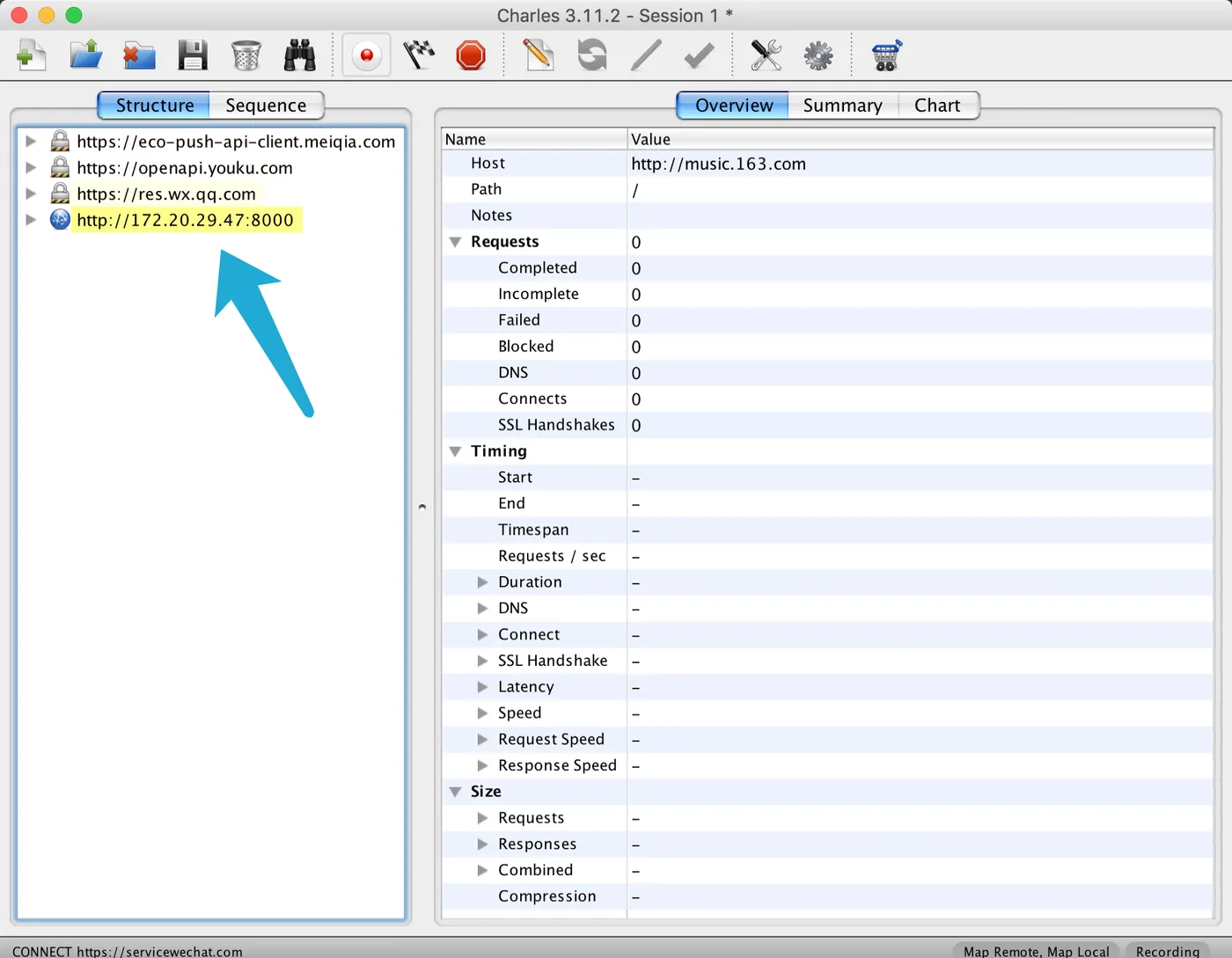Expand the res.wx.qq.com host node
Image resolution: width=1232 pixels, height=958 pixels.
pos(31,194)
